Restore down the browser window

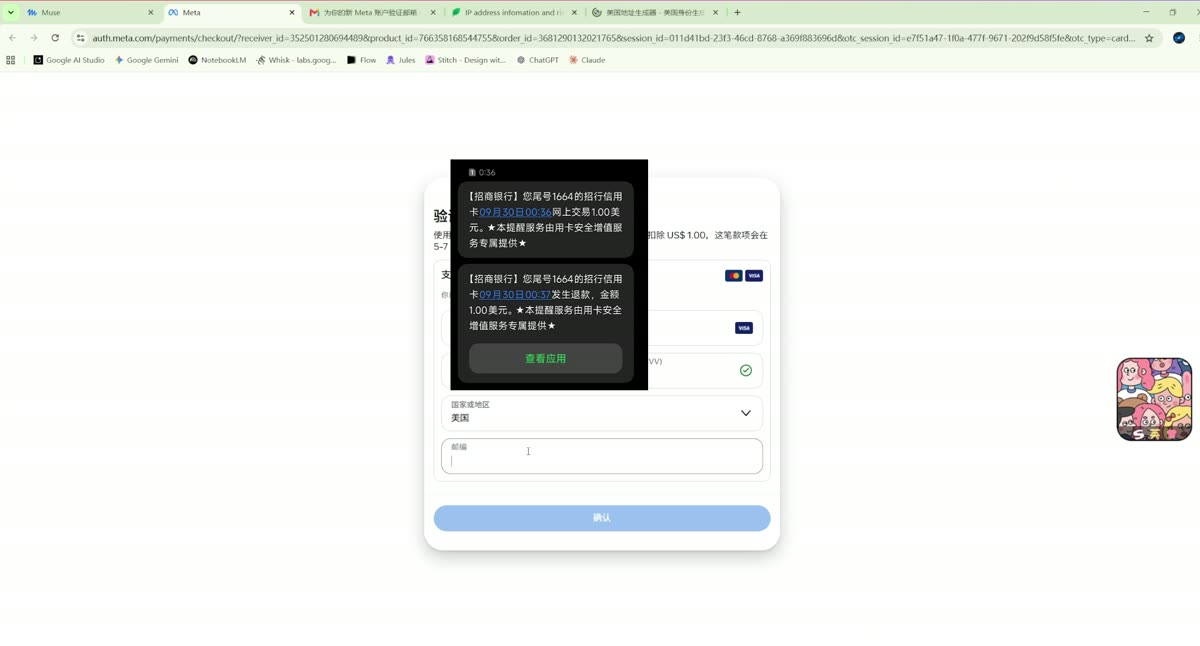(x=1173, y=13)
